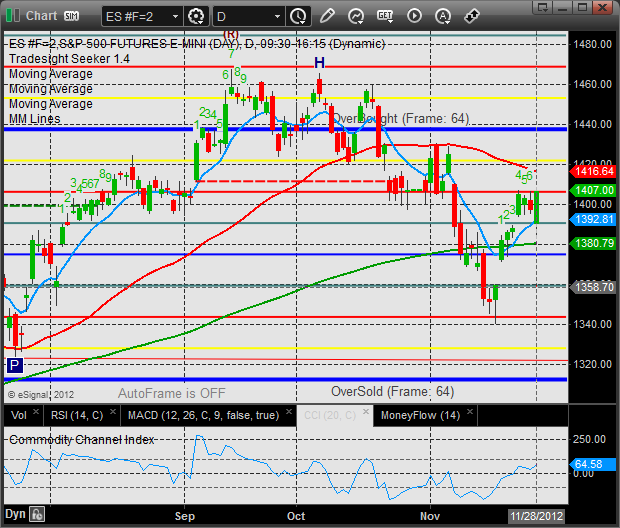Select the 1358.70 gray price label
The image size is (620, 528).
tap(592, 287)
